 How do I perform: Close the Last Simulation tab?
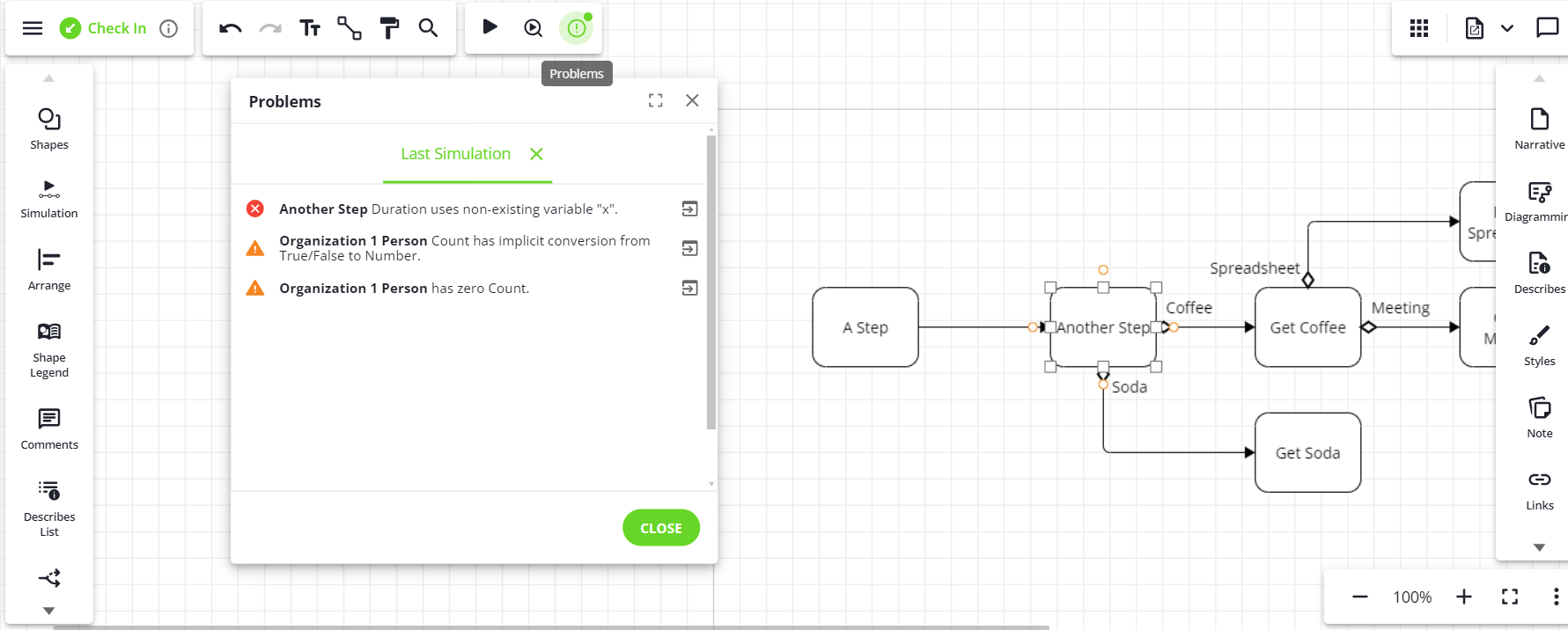[536, 154]
